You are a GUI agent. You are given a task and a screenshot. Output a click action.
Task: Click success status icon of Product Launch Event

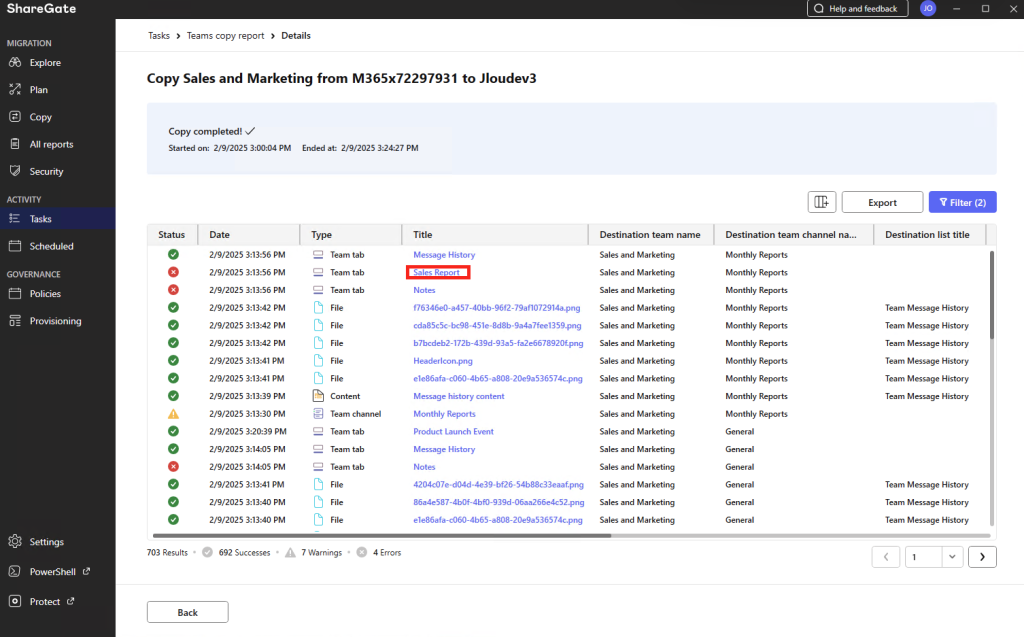click(173, 431)
